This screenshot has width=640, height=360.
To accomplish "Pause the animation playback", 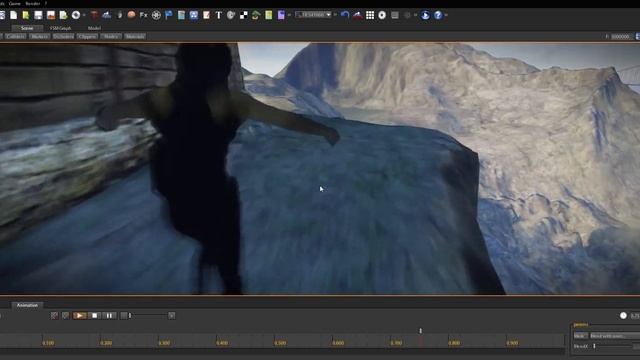I will coord(109,316).
